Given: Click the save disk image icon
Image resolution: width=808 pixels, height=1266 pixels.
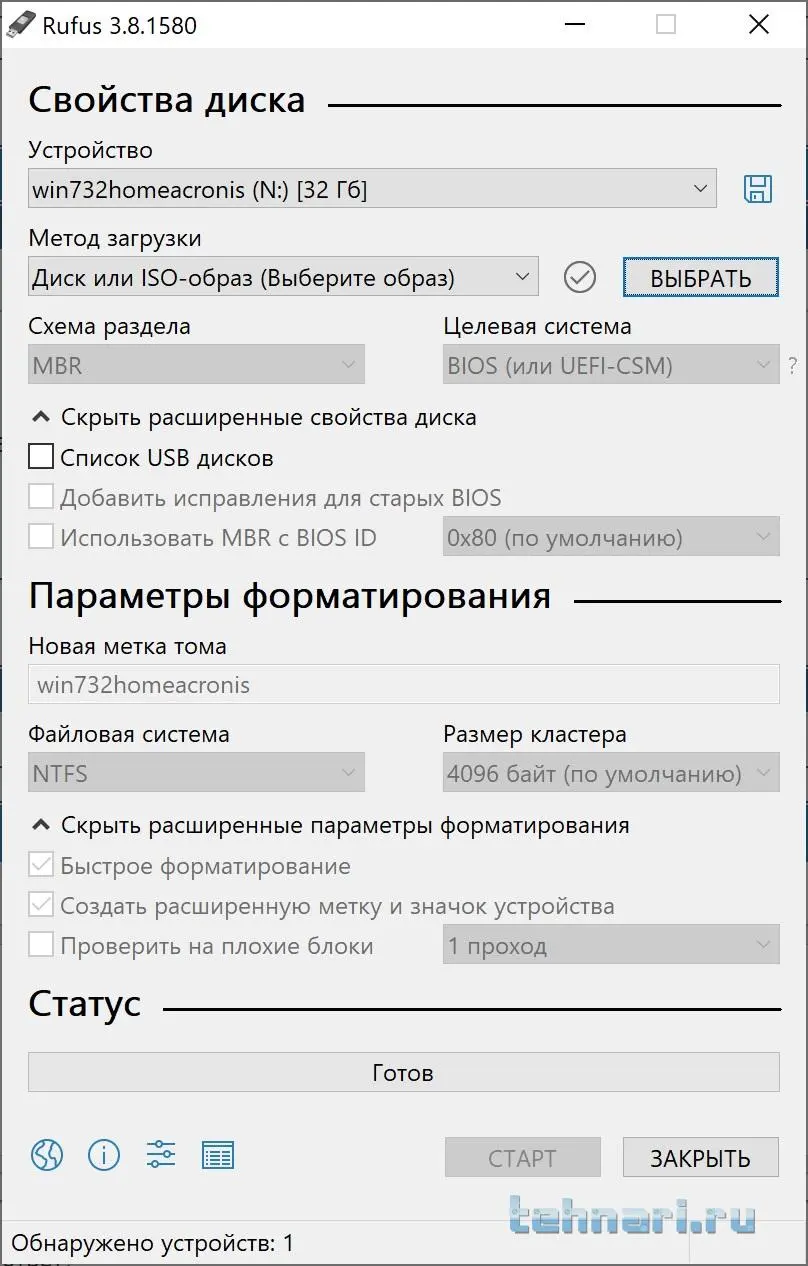Looking at the screenshot, I should click(x=757, y=189).
